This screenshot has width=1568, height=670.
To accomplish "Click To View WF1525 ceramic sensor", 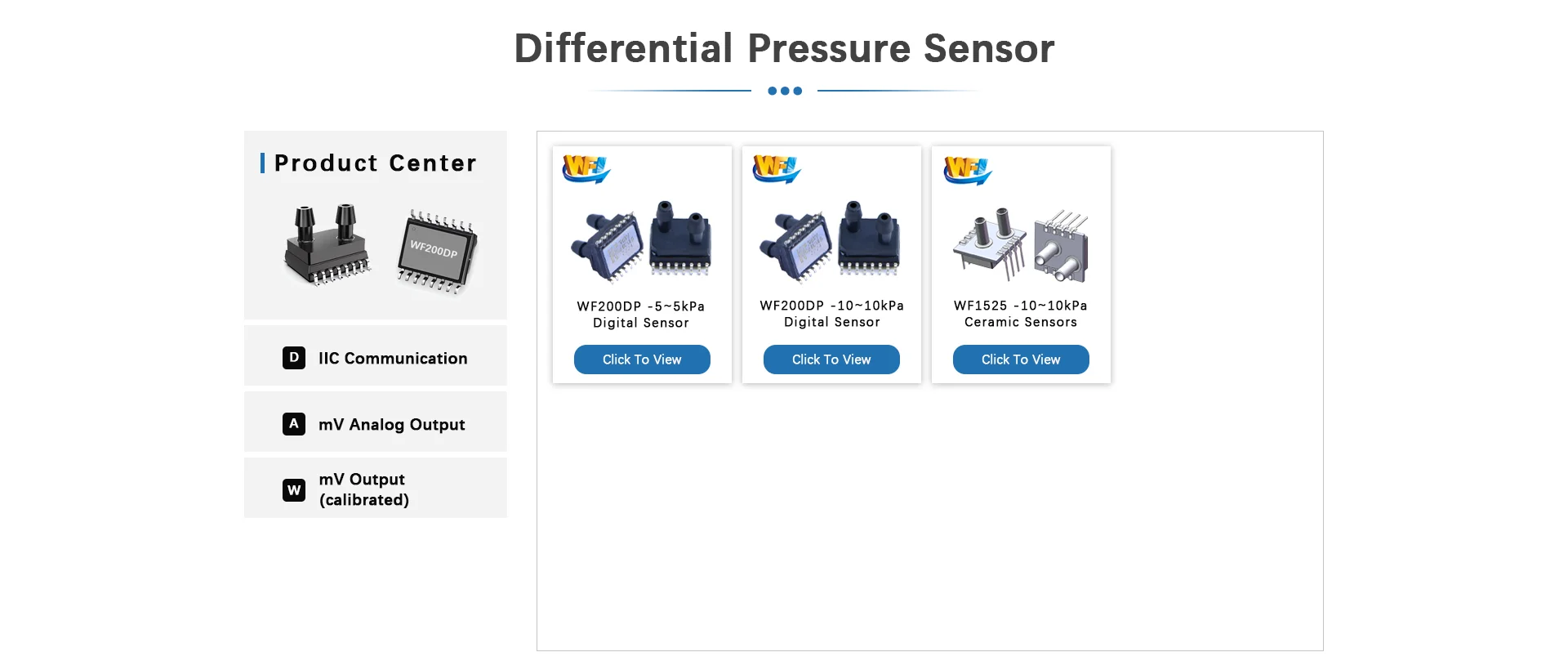I will pyautogui.click(x=1021, y=360).
